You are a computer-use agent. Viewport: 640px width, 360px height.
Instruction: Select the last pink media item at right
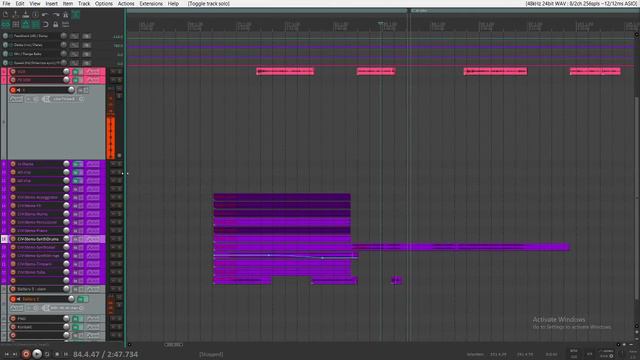[595, 71]
